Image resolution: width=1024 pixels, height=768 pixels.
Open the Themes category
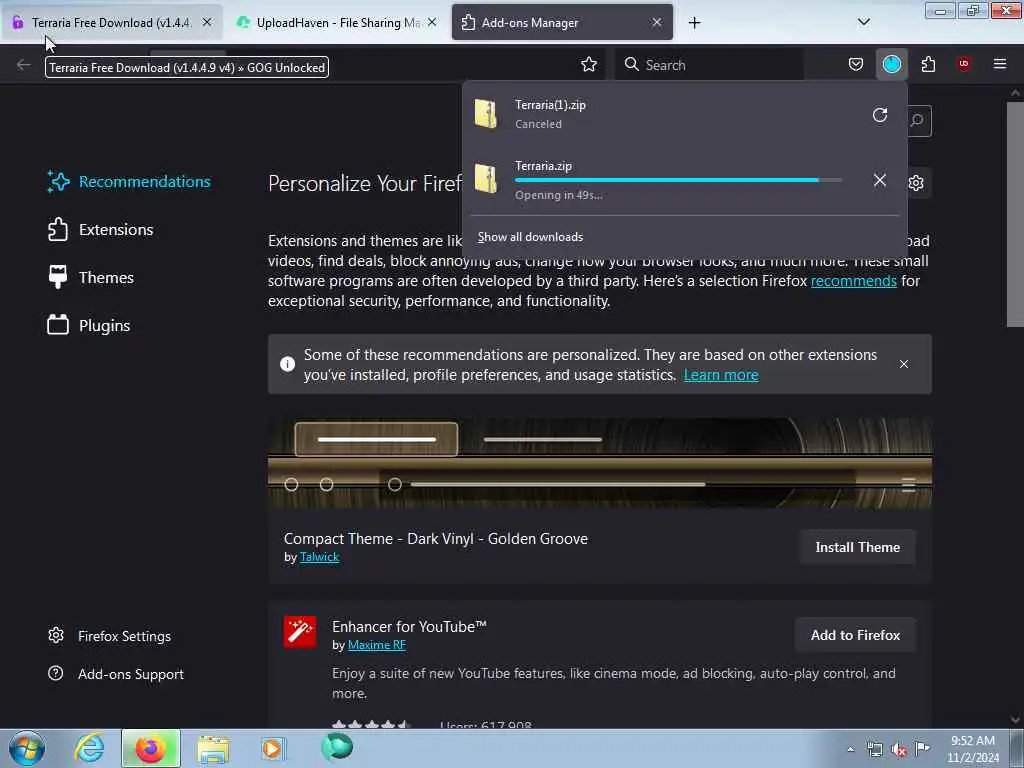click(91, 278)
